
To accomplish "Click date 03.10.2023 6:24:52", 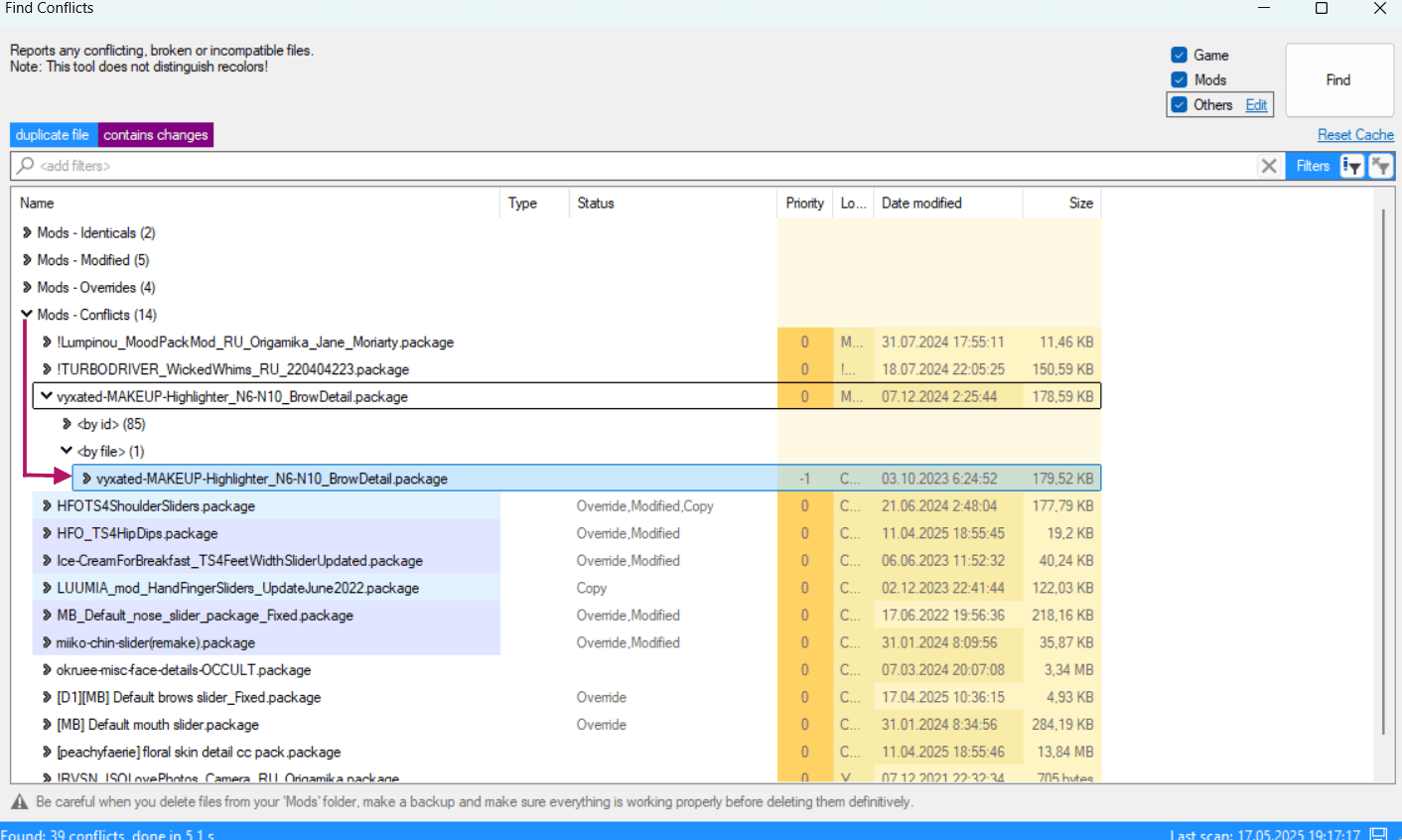I will pyautogui.click(x=939, y=479).
